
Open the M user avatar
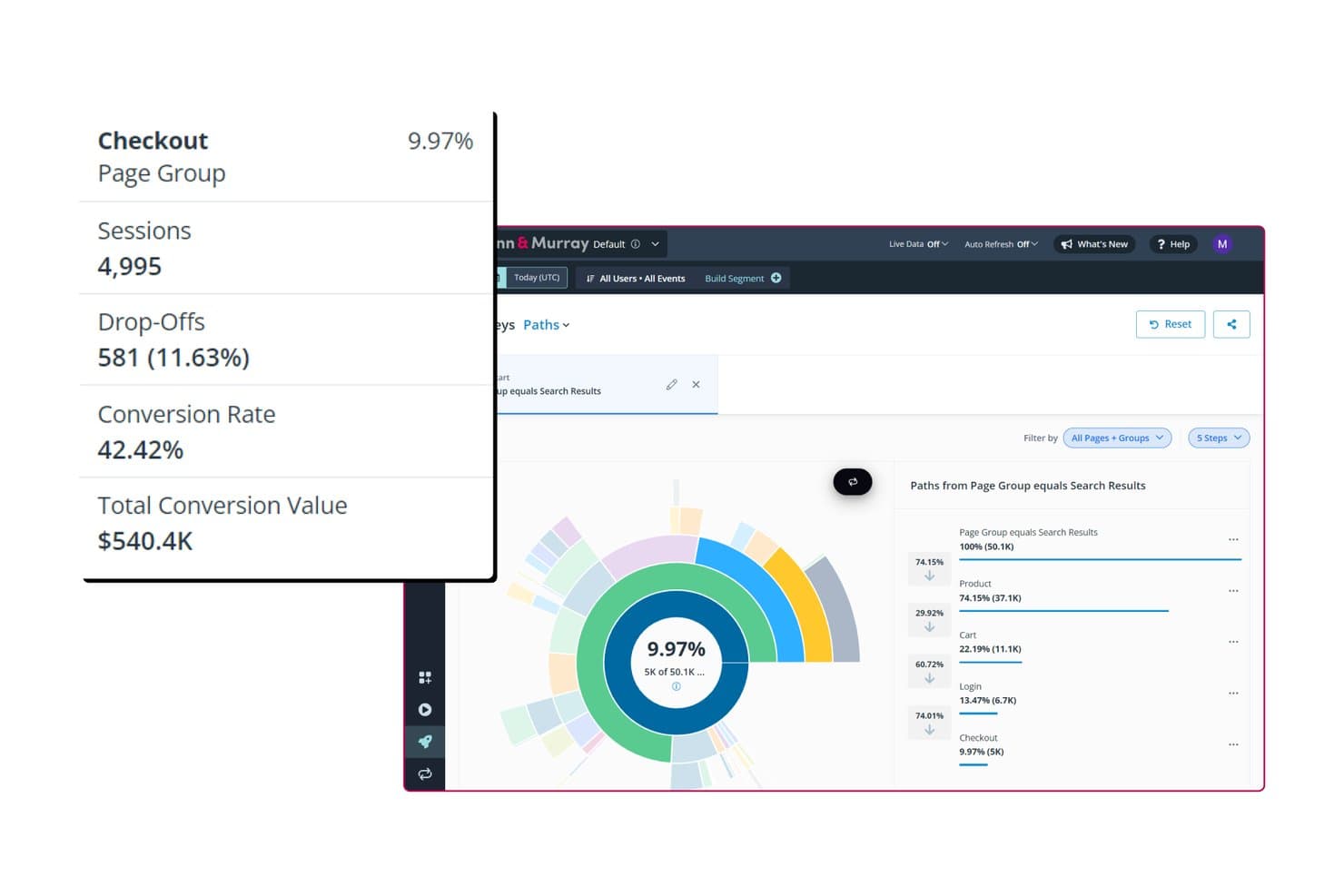[1222, 244]
